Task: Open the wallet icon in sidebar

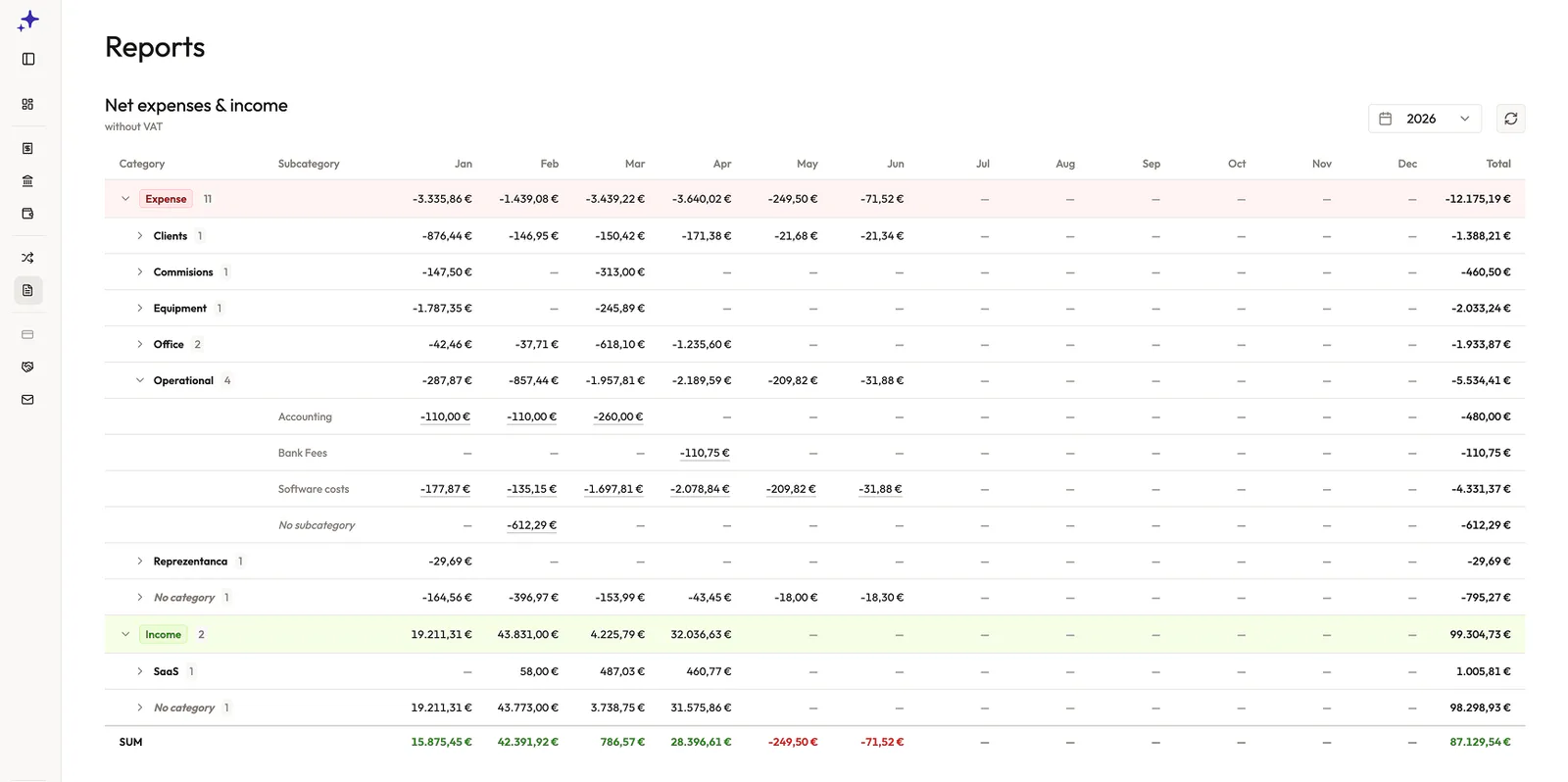Action: pos(27,213)
